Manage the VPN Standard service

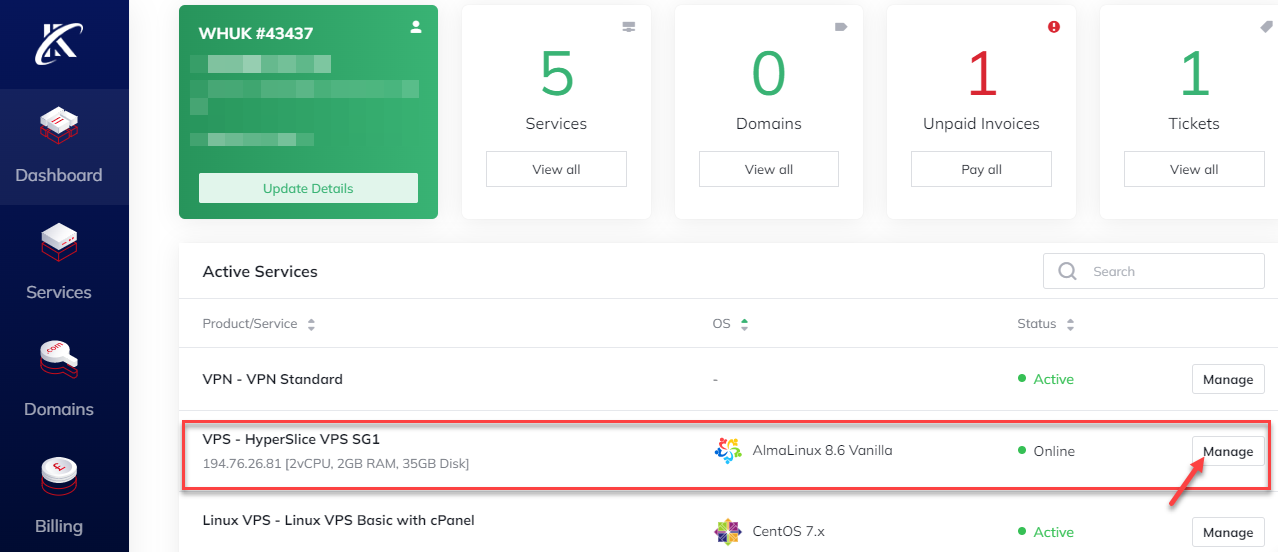pyautogui.click(x=1227, y=379)
